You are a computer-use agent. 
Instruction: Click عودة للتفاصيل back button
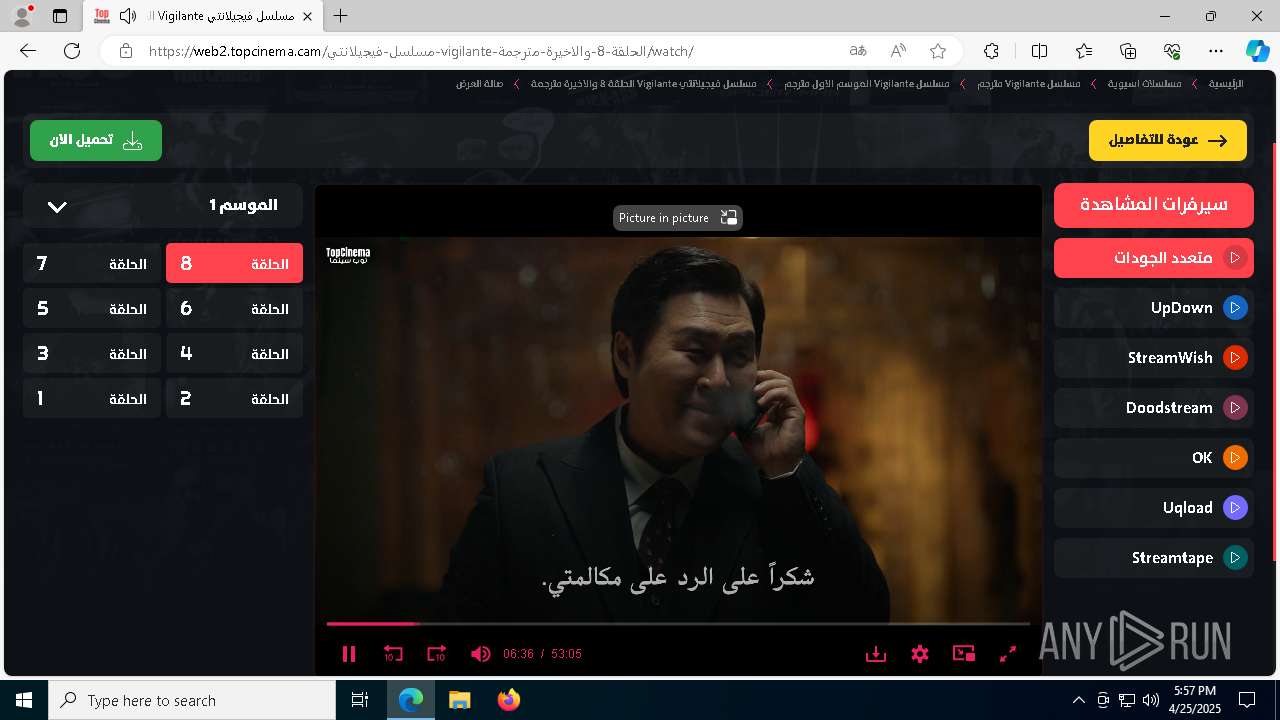coord(1168,141)
